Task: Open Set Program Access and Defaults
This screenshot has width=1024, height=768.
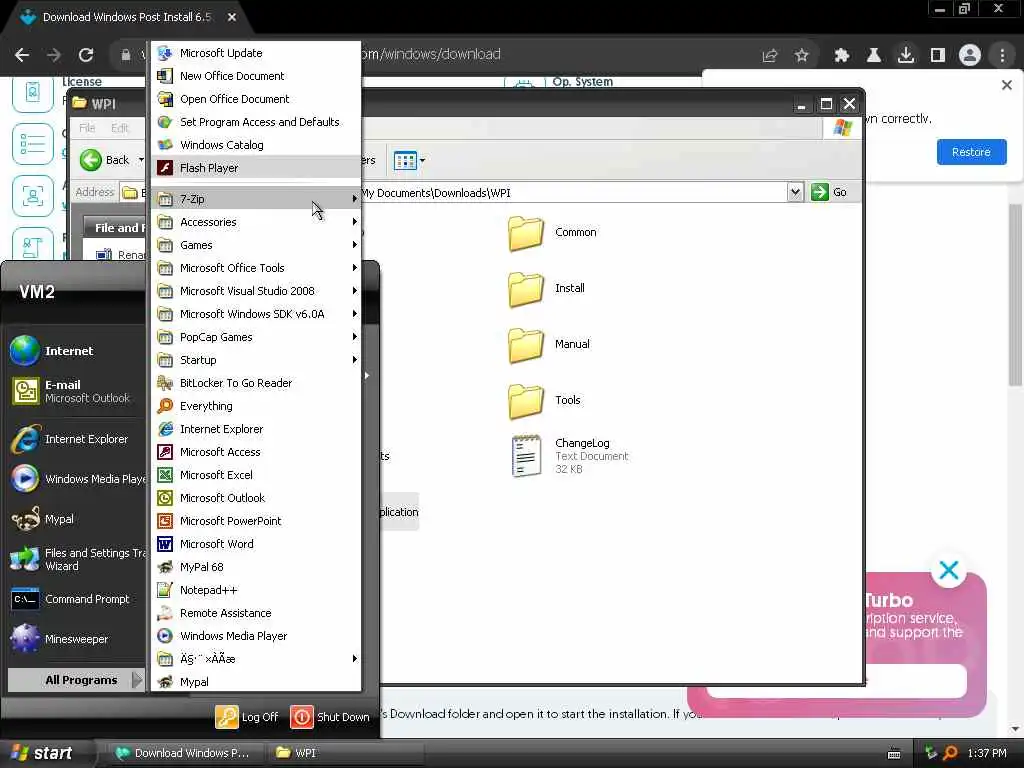Action: 255,121
